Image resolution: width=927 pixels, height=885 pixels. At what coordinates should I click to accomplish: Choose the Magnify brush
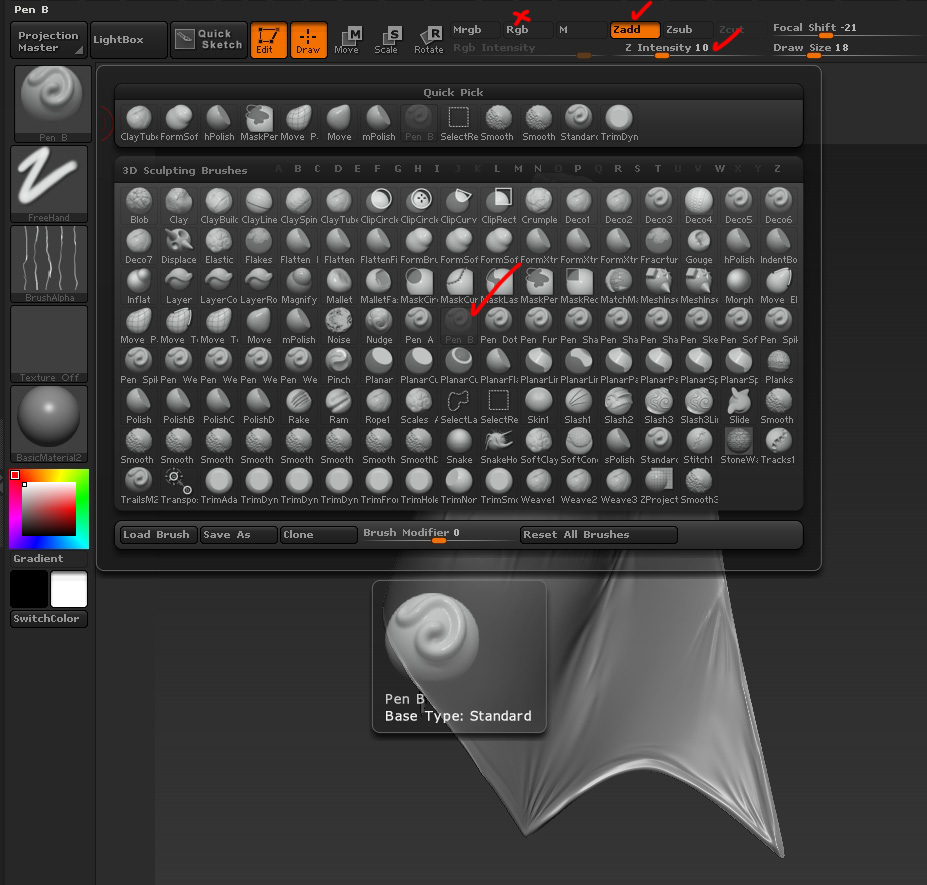(299, 287)
